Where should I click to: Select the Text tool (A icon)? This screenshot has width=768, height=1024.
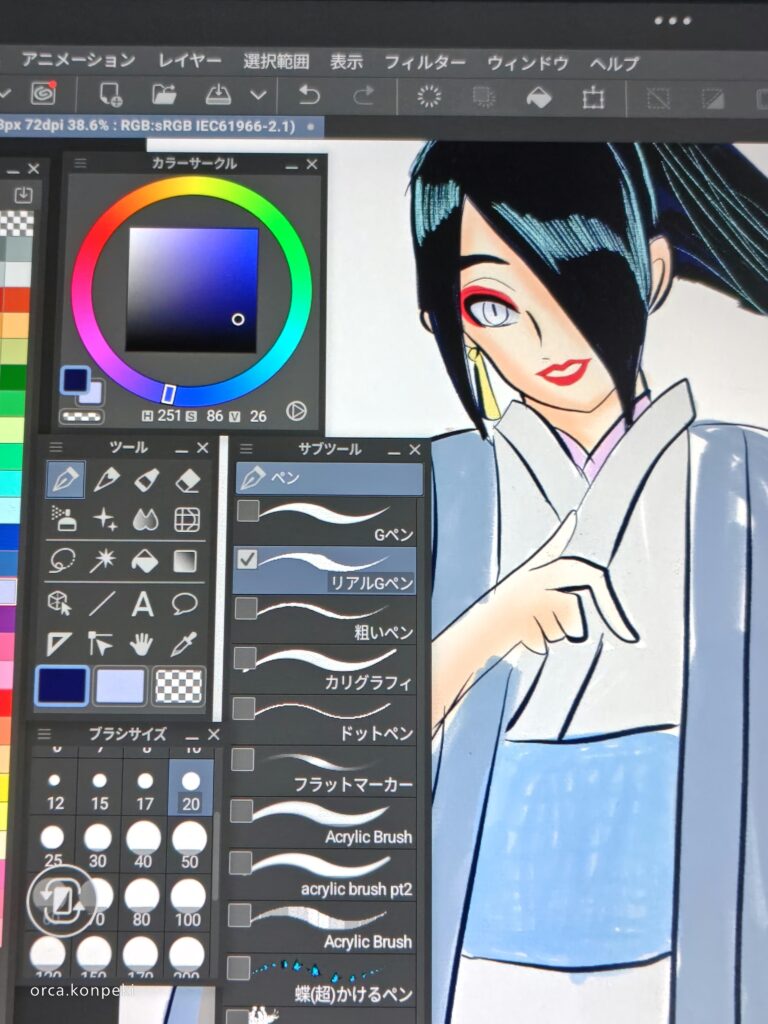click(x=144, y=603)
